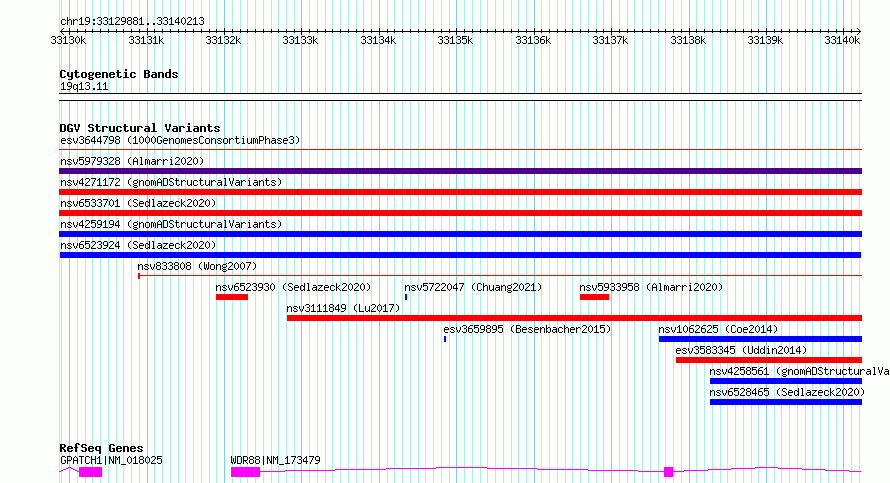Open nsv6523930 (Sedlazeck2020) variant label
Image resolution: width=890 pixels, height=483 pixels.
point(293,287)
